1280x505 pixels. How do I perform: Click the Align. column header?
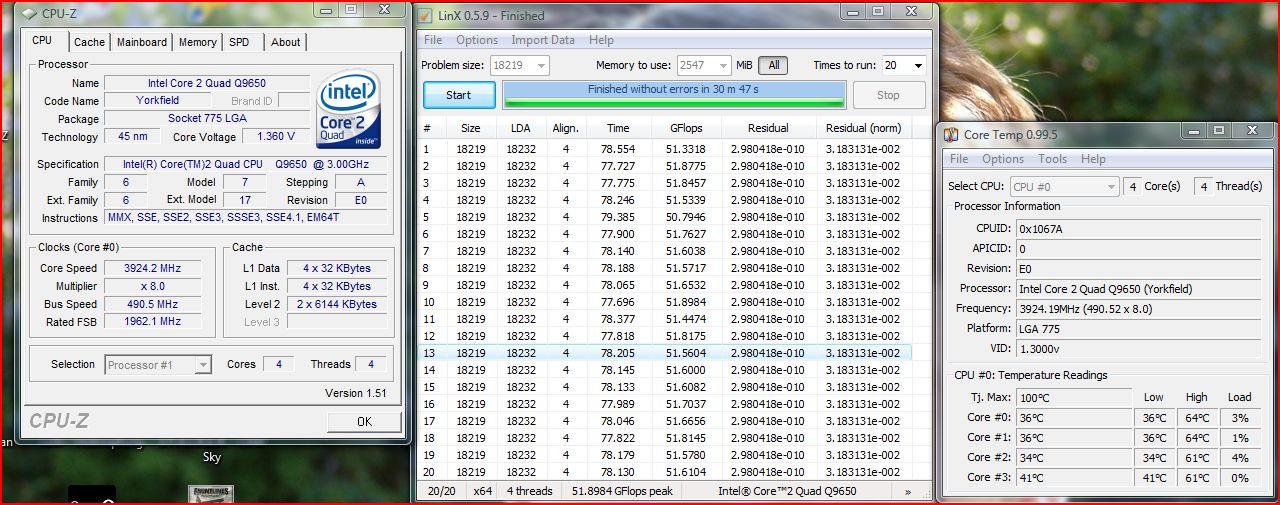pyautogui.click(x=565, y=128)
